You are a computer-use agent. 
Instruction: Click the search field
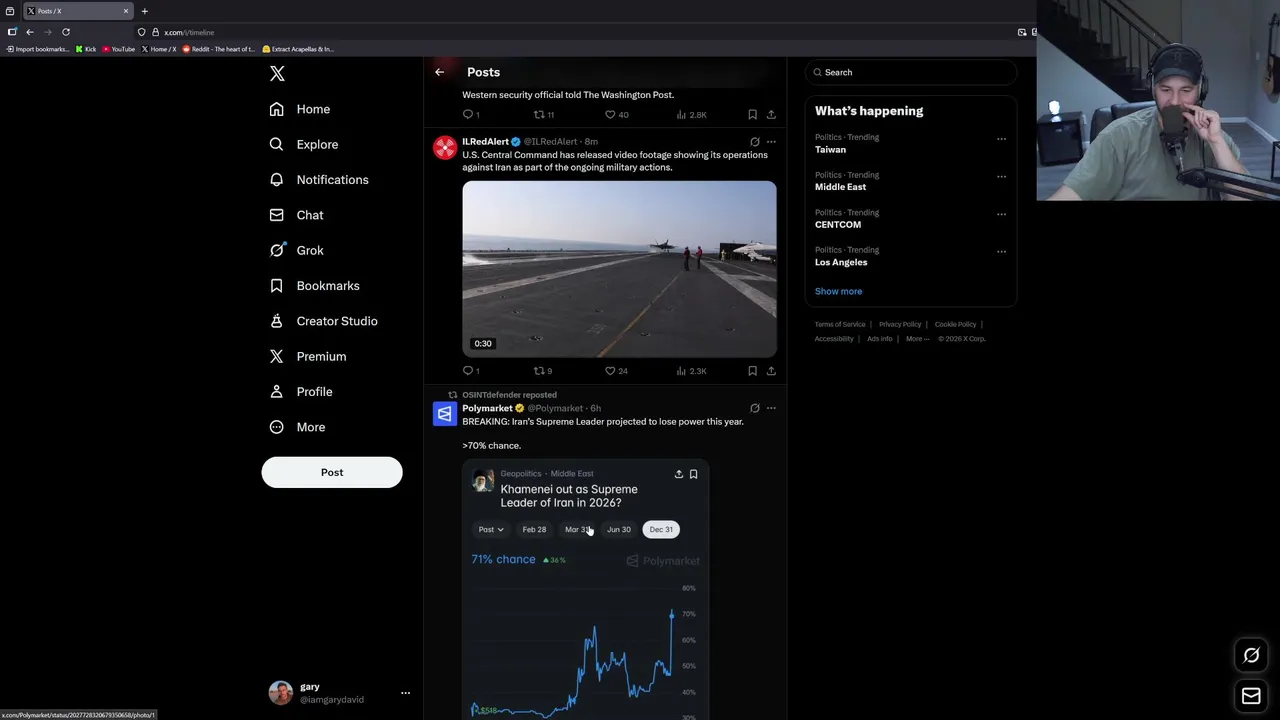910,72
